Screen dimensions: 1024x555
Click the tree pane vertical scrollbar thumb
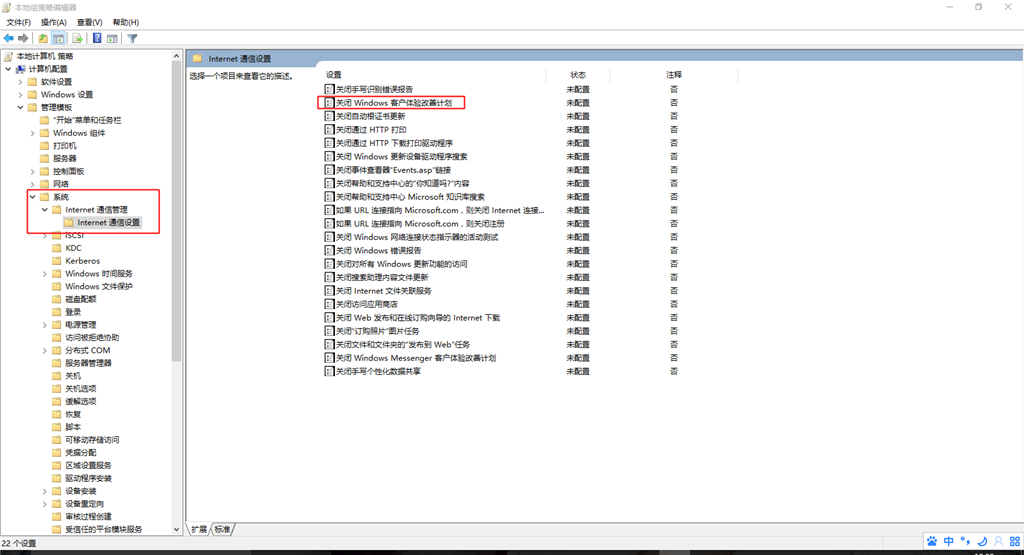pyautogui.click(x=176, y=212)
